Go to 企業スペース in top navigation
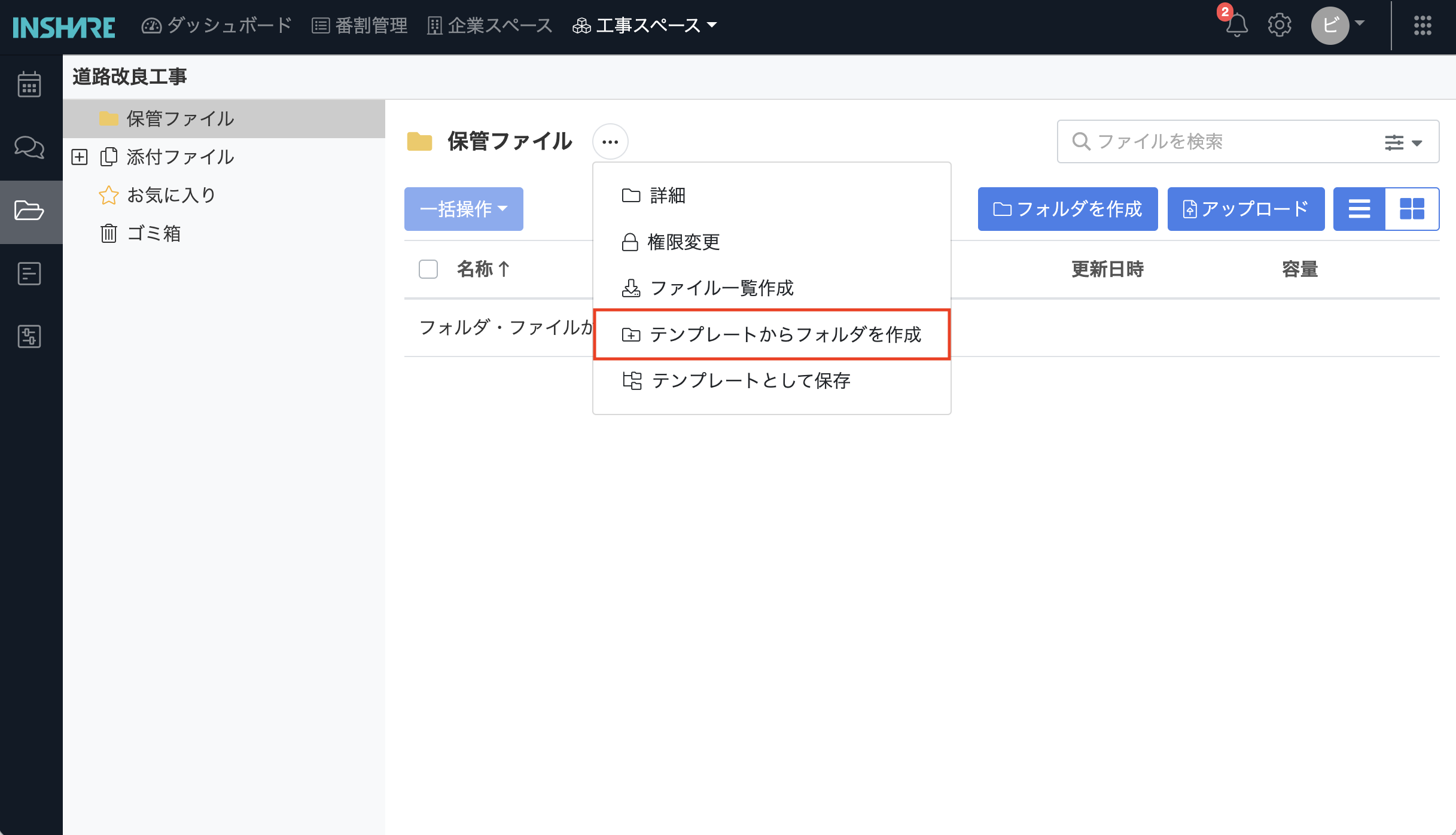The image size is (1456, 835). 489,25
